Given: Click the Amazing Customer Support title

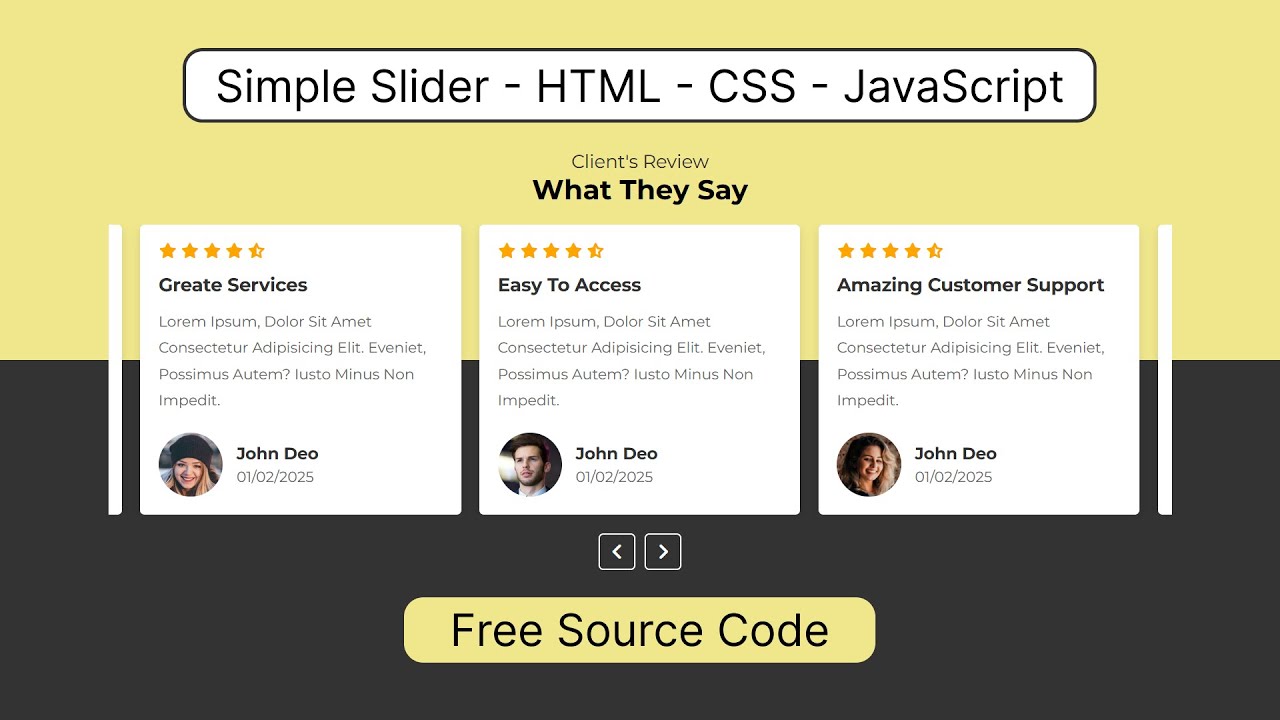Looking at the screenshot, I should pos(971,285).
